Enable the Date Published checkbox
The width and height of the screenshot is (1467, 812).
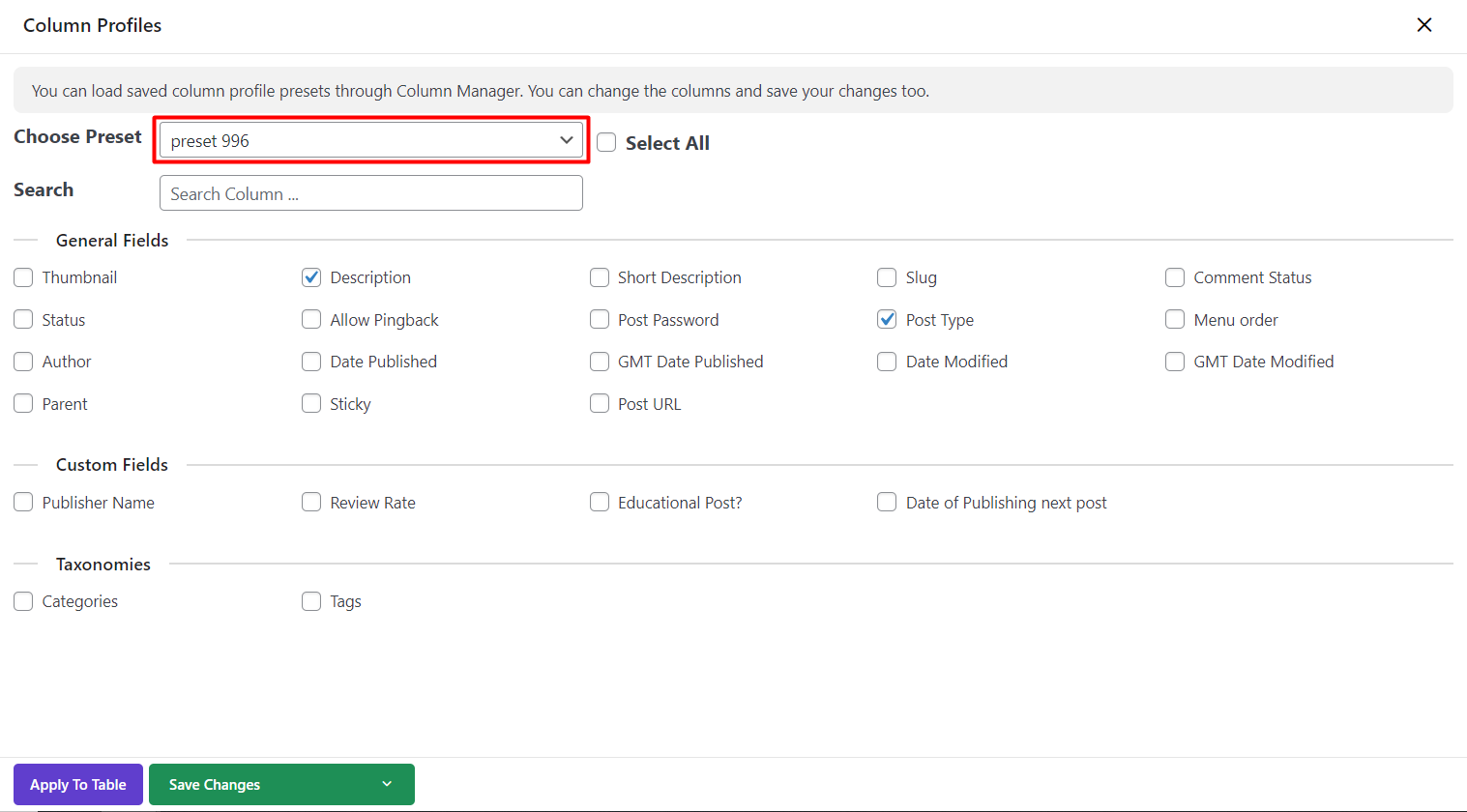(311, 362)
